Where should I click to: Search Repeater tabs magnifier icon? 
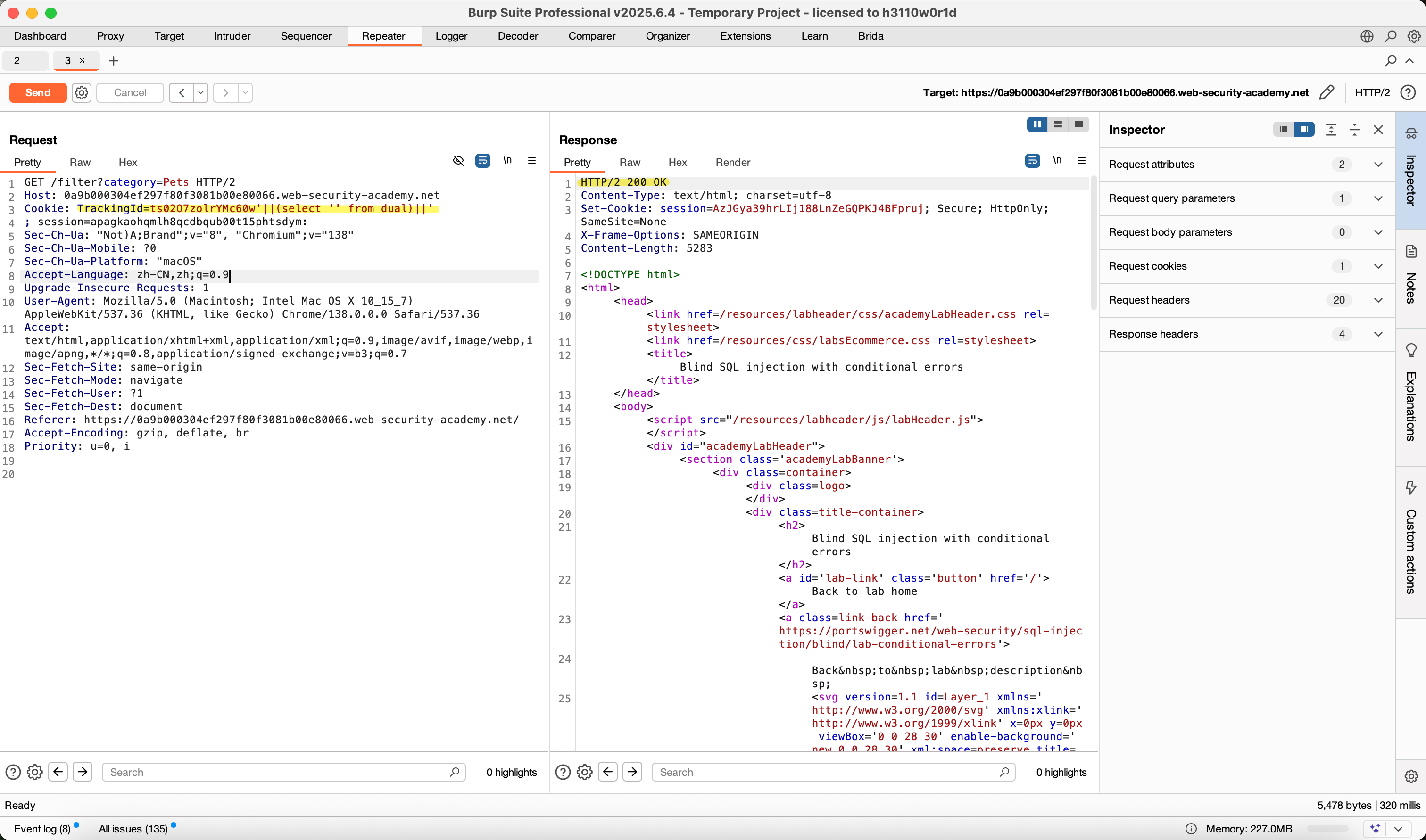(1390, 60)
